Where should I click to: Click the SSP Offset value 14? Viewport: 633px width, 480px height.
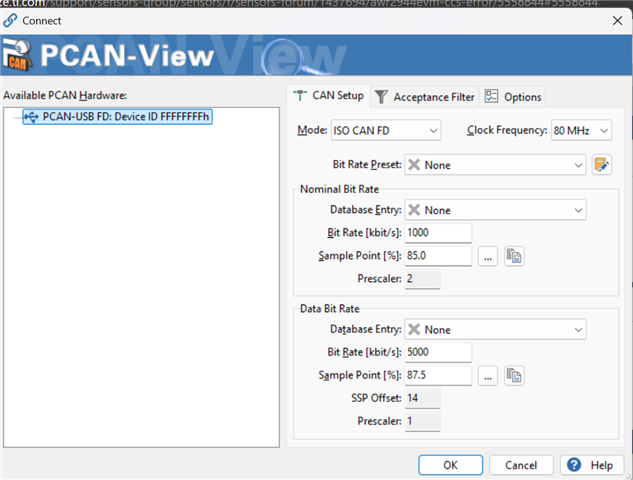pos(422,398)
